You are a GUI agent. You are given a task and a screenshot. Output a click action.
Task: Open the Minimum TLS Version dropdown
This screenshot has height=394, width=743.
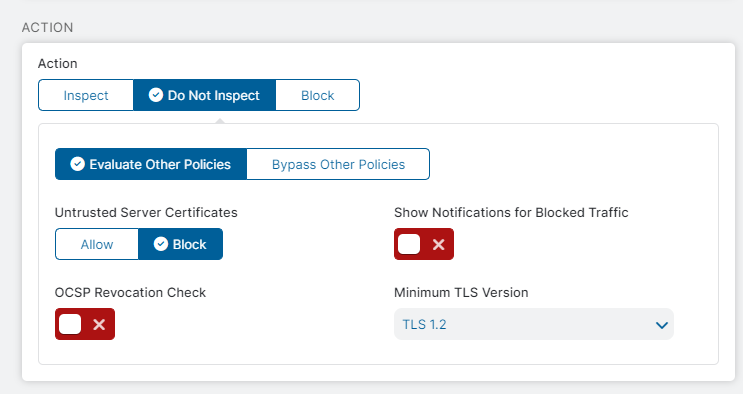pos(534,324)
